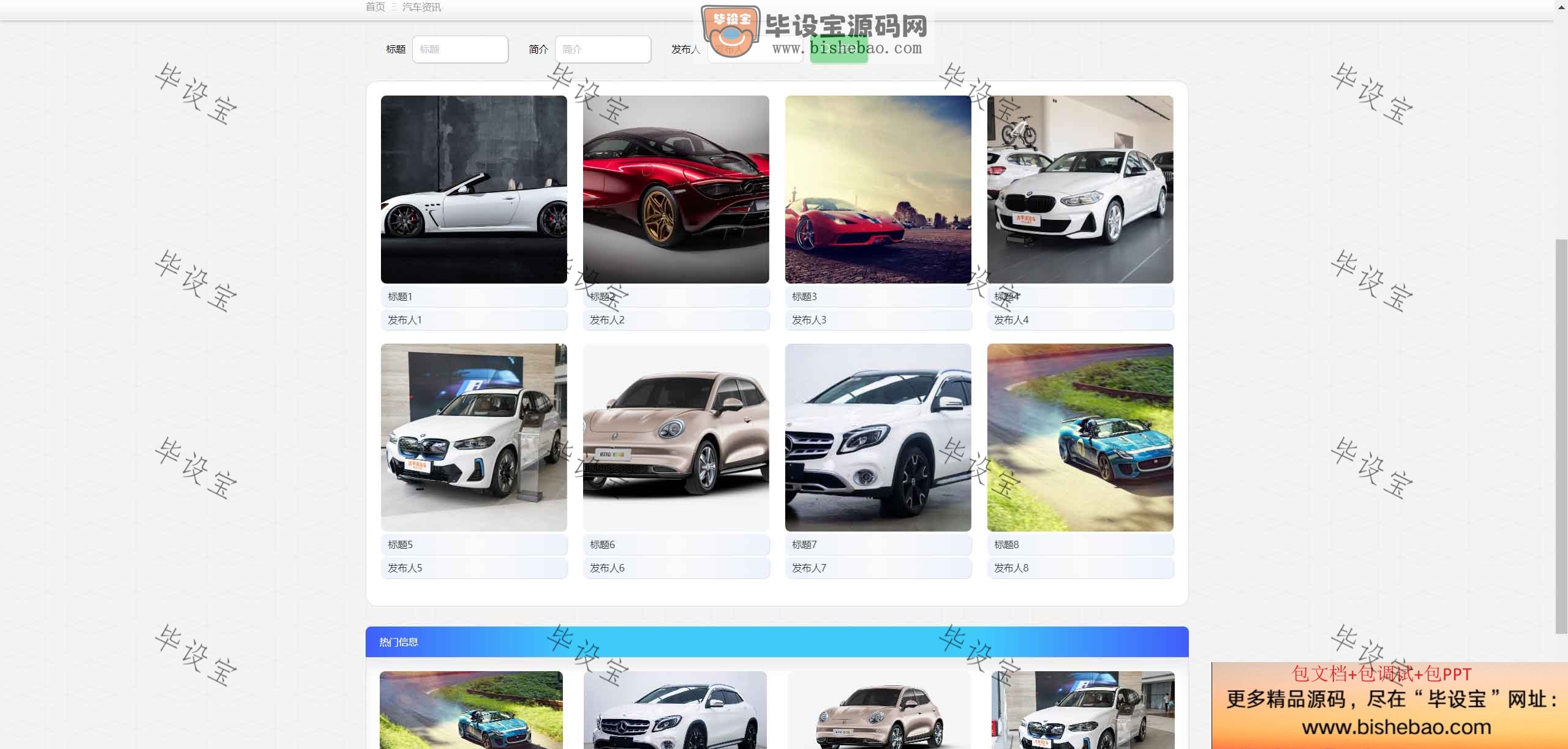Click the 发布人4 publisher text
The image size is (1568, 749).
pos(1011,320)
